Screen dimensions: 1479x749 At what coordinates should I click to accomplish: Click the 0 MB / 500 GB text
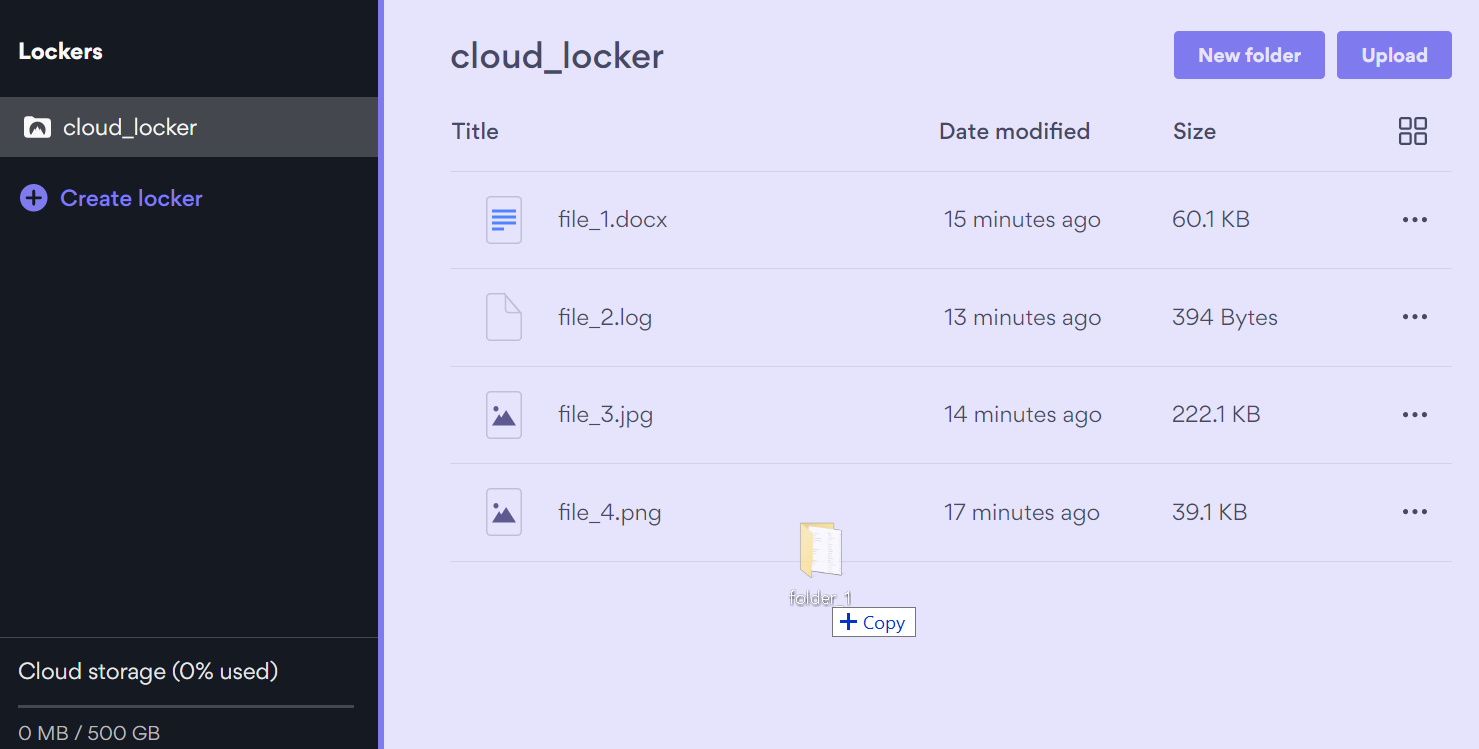tap(89, 733)
